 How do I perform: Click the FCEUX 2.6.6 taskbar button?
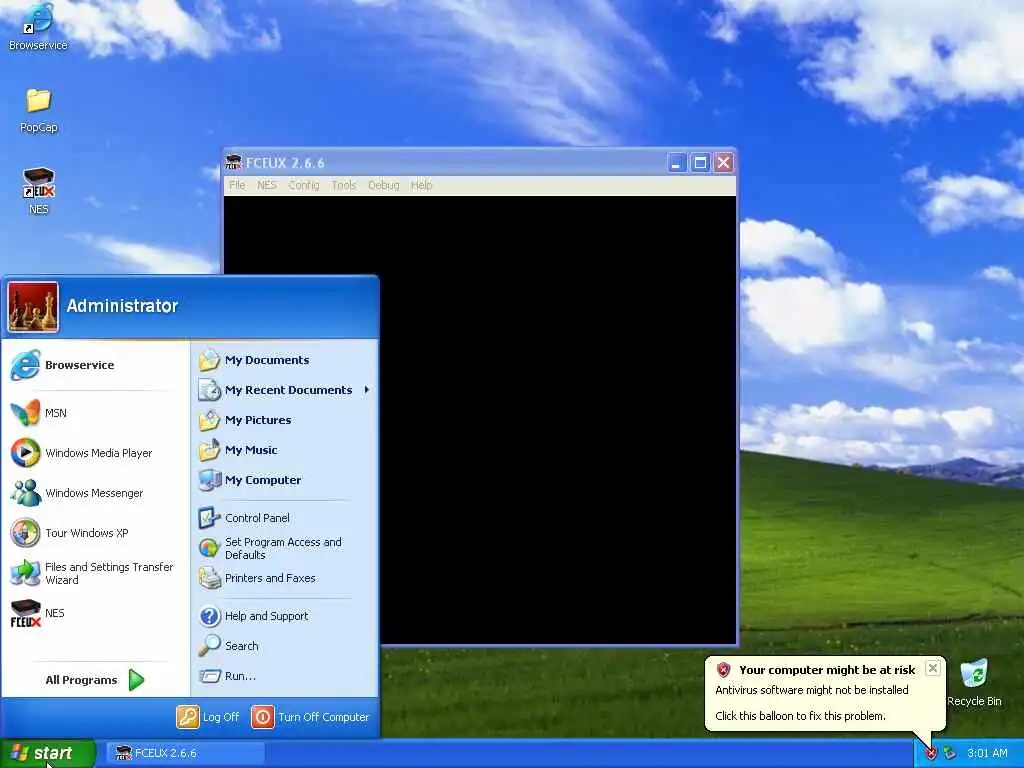tap(186, 753)
